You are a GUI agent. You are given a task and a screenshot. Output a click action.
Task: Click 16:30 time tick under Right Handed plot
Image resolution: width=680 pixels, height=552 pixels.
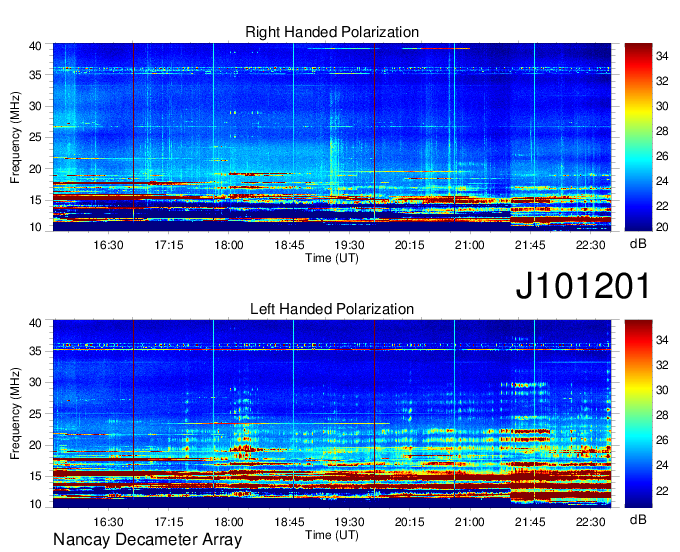108,245
